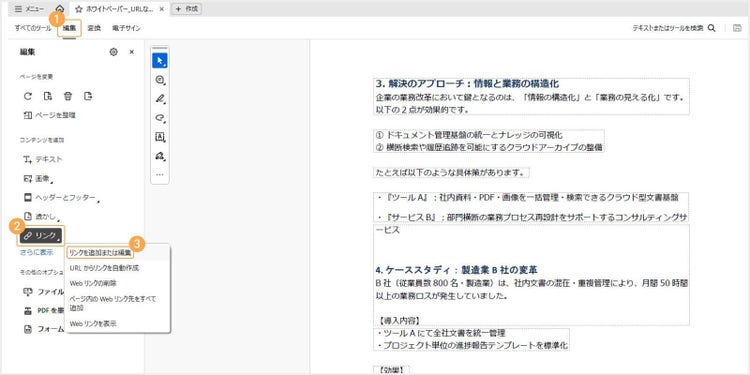Screen dimensions: 750x375
Task: Click the + 作成 button
Action: pos(186,9)
